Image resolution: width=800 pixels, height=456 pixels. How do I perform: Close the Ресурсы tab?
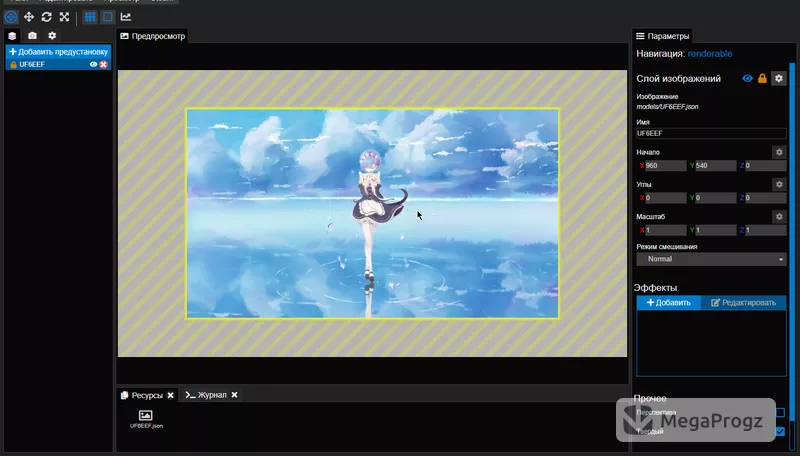tap(170, 395)
